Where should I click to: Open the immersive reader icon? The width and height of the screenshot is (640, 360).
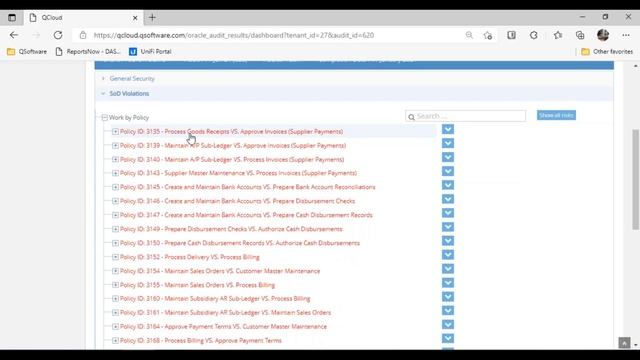511,35
